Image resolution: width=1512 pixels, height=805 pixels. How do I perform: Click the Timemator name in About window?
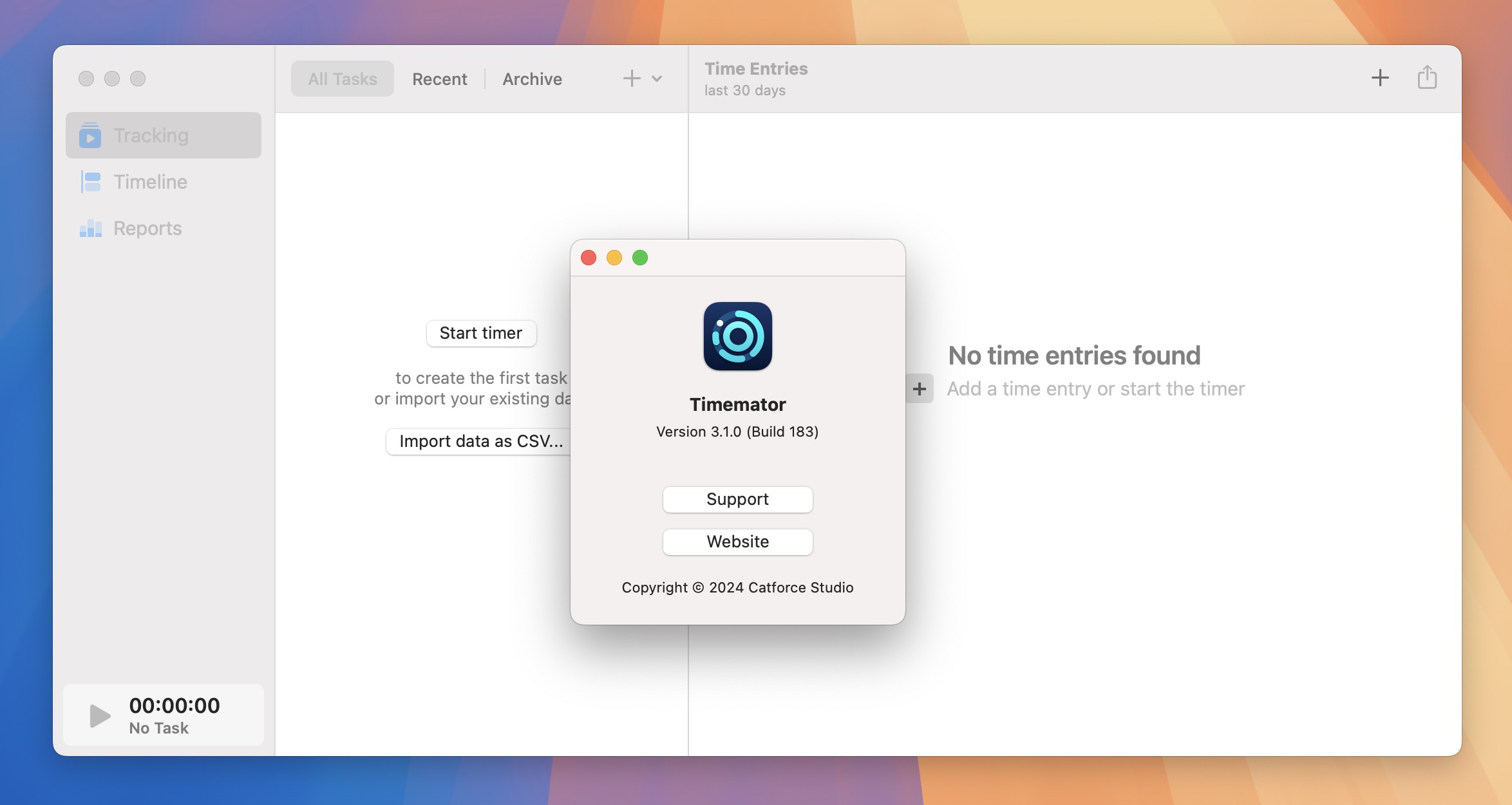(x=738, y=404)
